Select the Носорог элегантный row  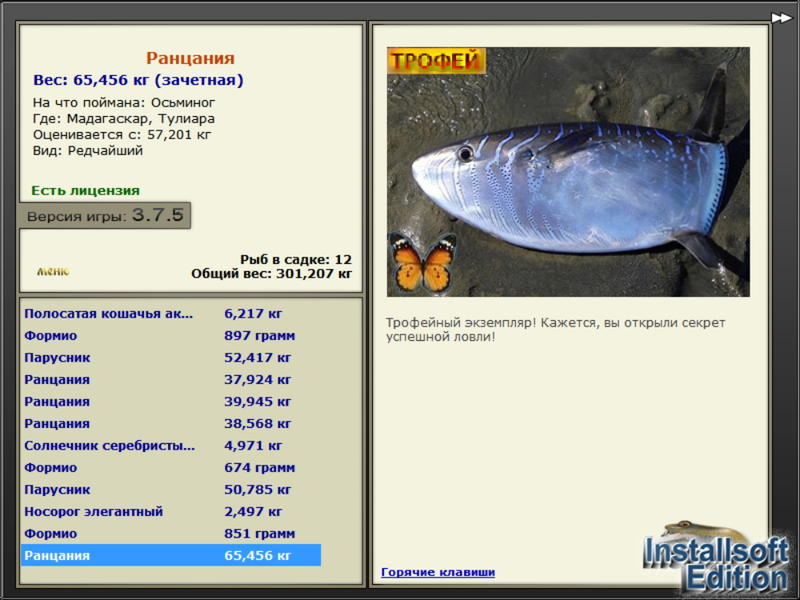point(171,511)
